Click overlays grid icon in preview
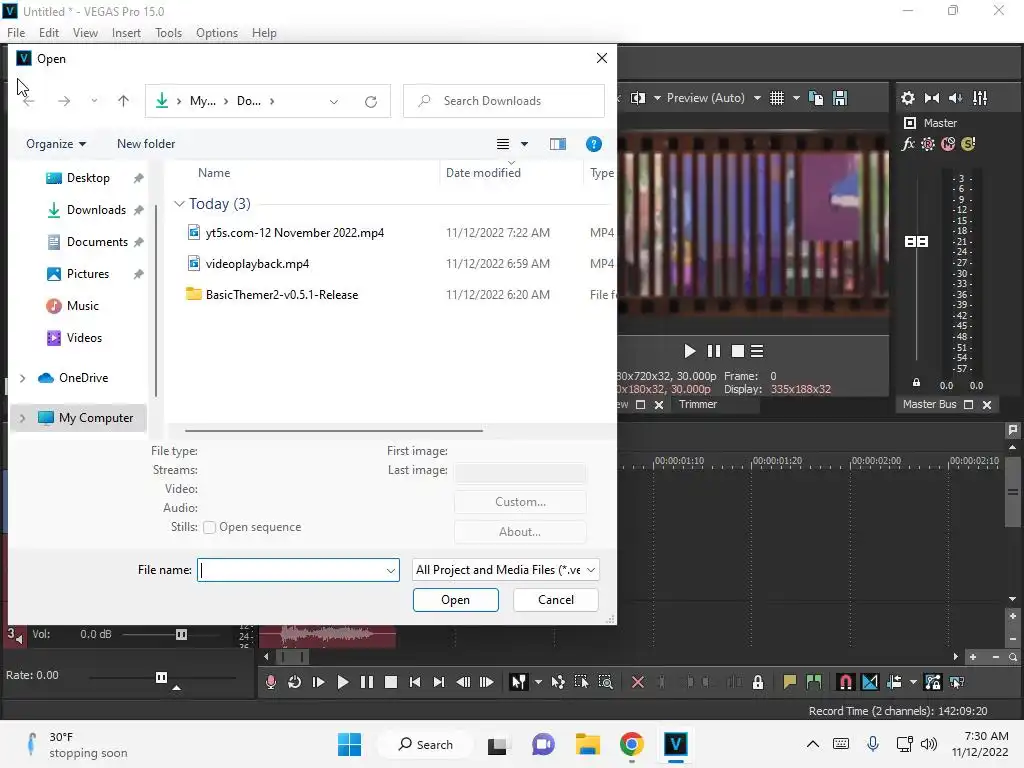The image size is (1024, 768). click(776, 98)
